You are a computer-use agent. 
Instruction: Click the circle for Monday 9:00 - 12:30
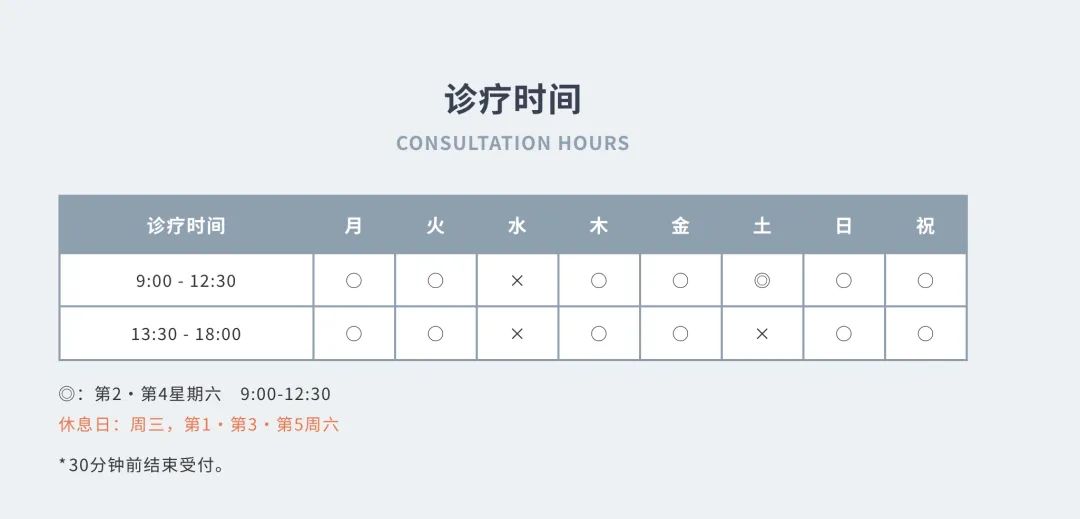pyautogui.click(x=354, y=281)
